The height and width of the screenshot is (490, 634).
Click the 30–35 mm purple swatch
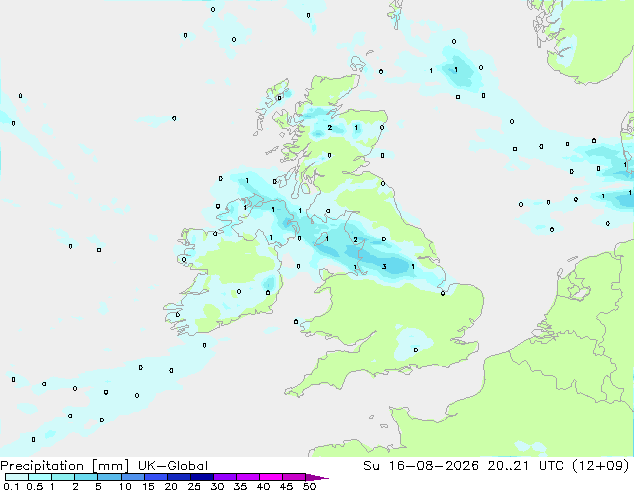click(x=224, y=477)
